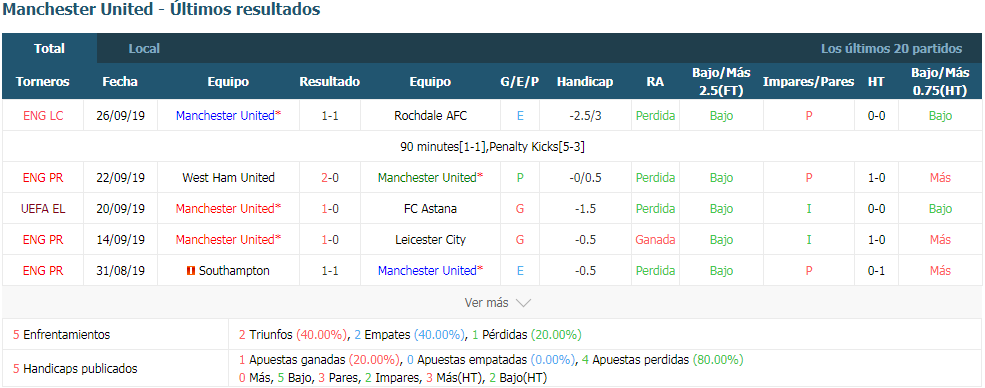This screenshot has height=388, width=985.
Task: Click the Handicap column header
Action: tap(584, 82)
